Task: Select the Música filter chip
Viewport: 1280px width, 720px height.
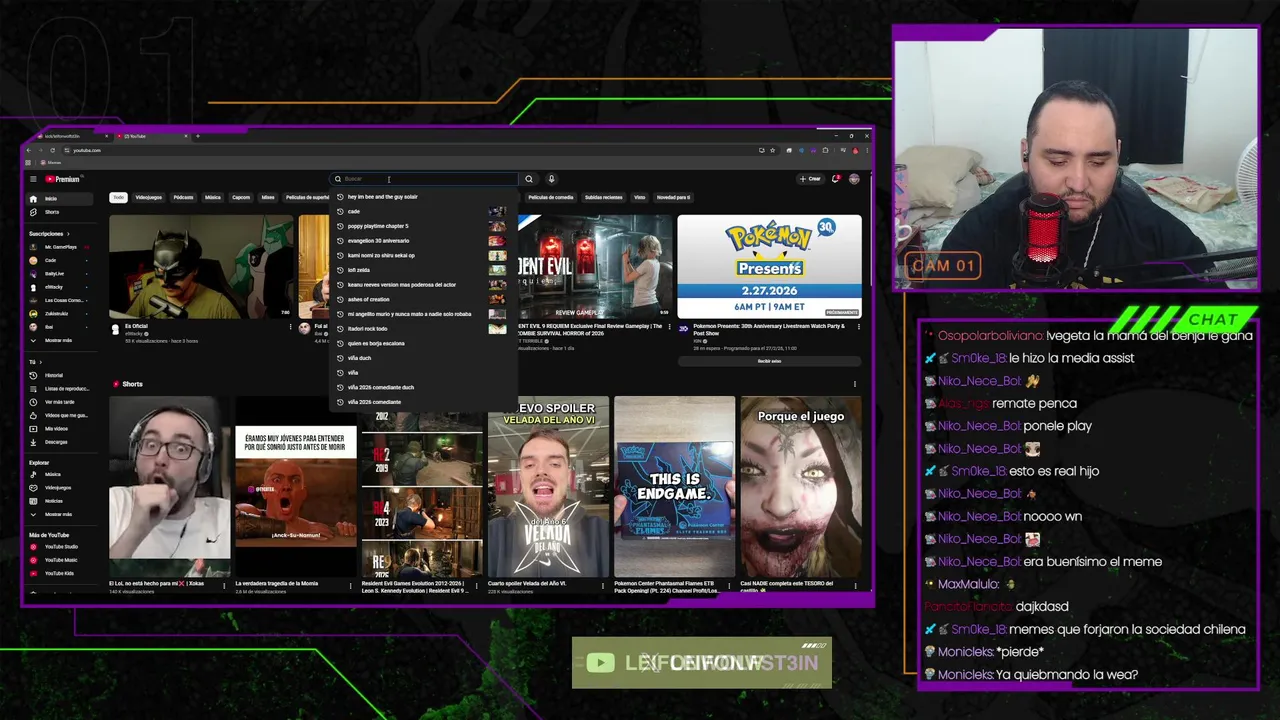Action: [213, 197]
